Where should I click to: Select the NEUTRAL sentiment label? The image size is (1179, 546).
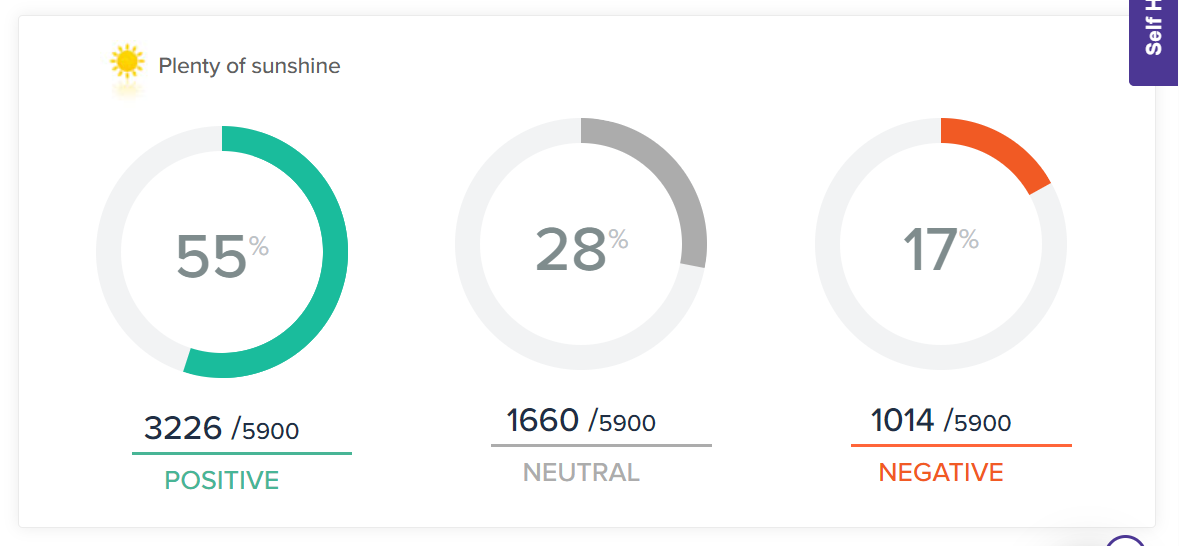(581, 472)
